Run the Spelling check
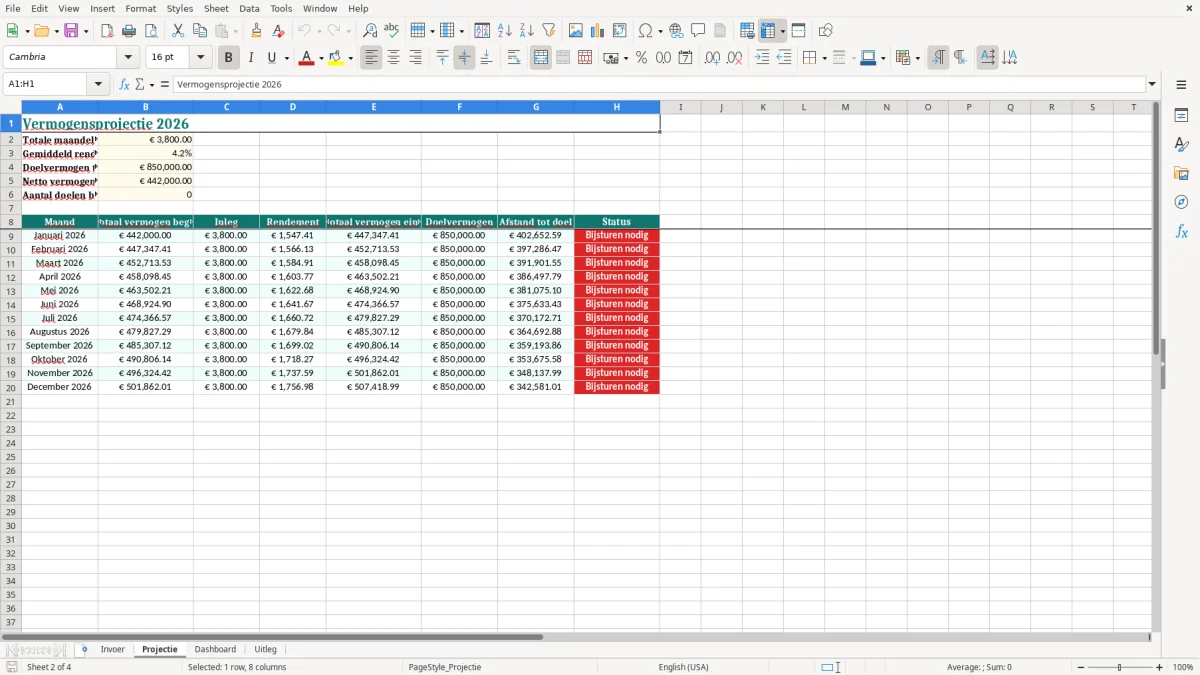The image size is (1200, 675). pos(392,31)
